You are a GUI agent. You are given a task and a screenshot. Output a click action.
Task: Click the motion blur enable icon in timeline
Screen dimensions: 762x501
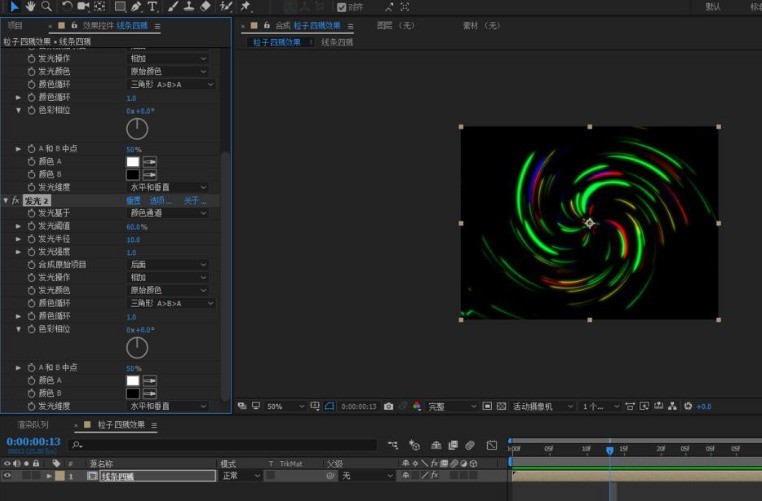coord(469,445)
